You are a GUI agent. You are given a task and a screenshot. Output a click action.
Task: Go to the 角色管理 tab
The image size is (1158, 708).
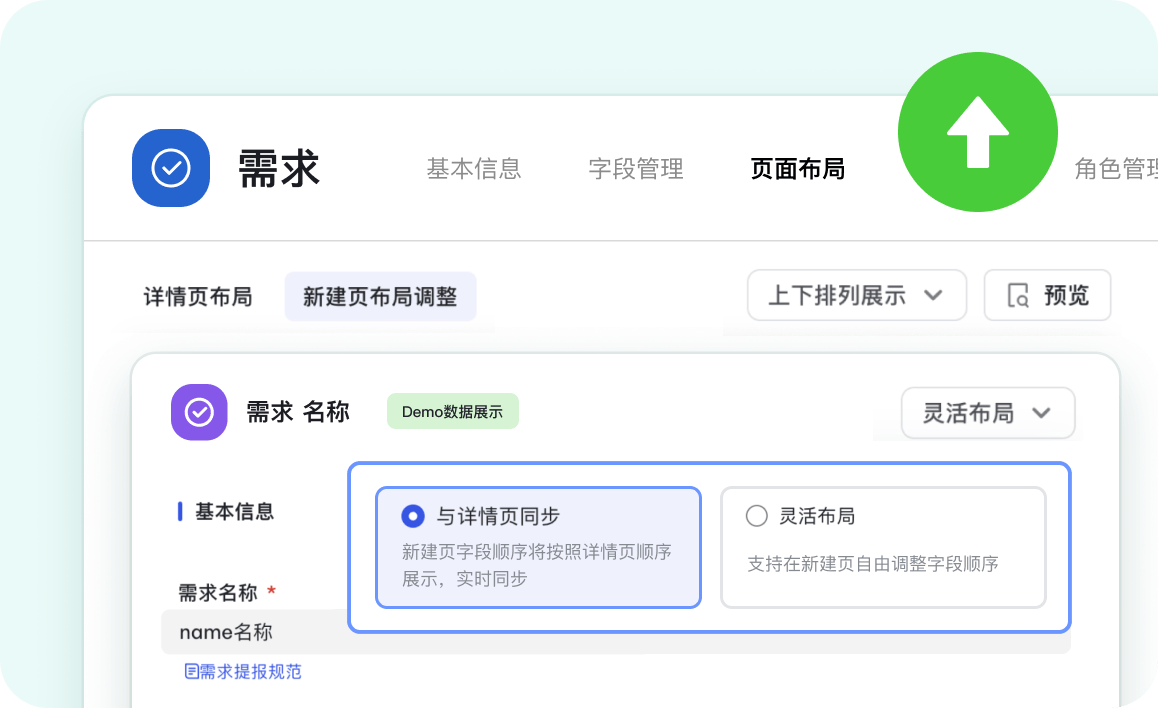tap(1114, 169)
